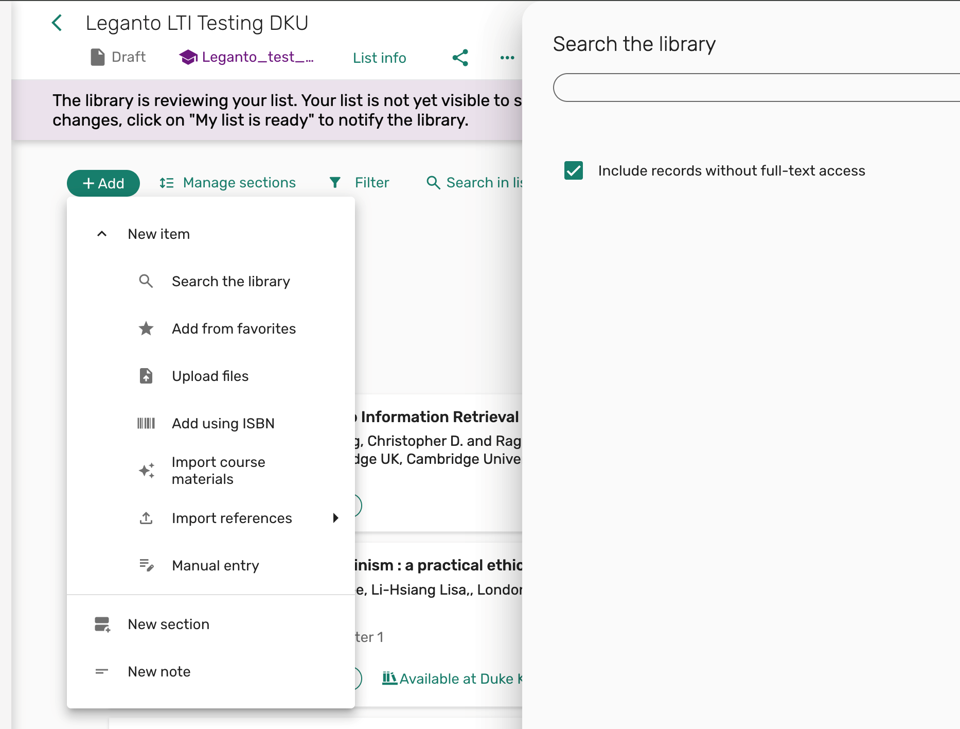Click the Information Retrieval citation title

pyautogui.click(x=438, y=417)
